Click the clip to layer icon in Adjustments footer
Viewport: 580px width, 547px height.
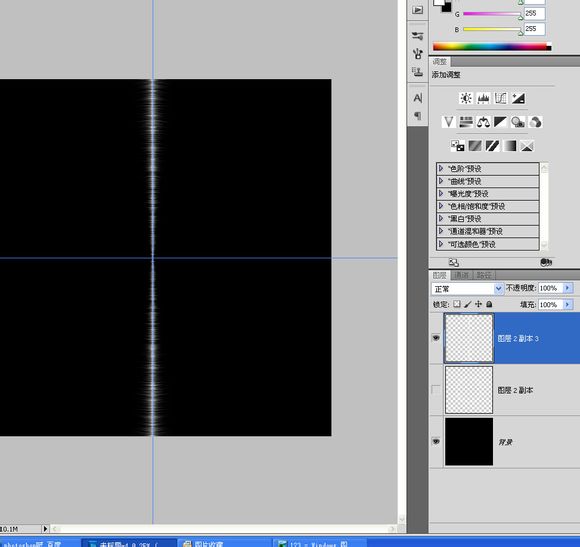point(546,262)
